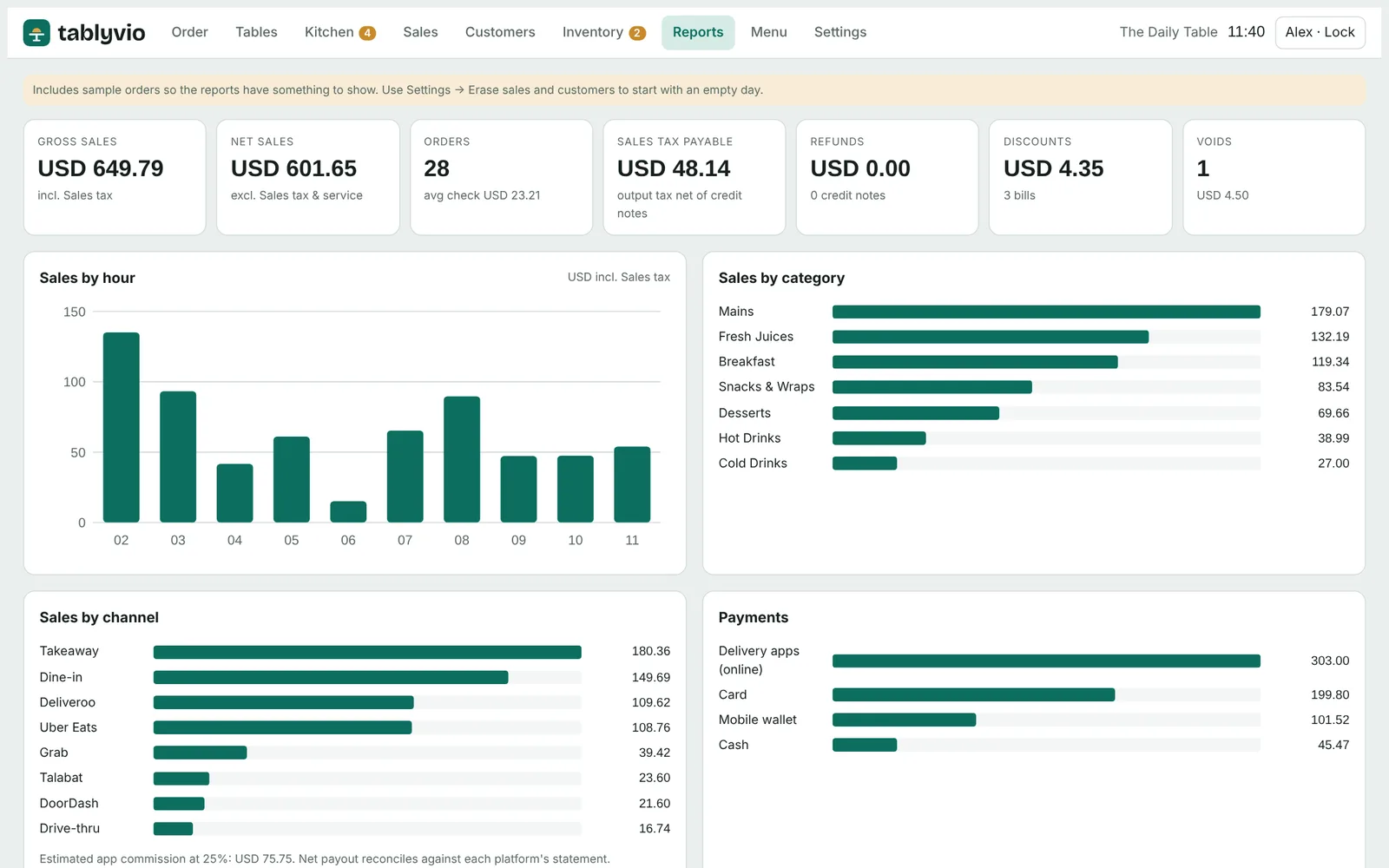Screen dimensions: 1389x868
Task: Click the Alex · Lock button
Action: [x=1320, y=32]
